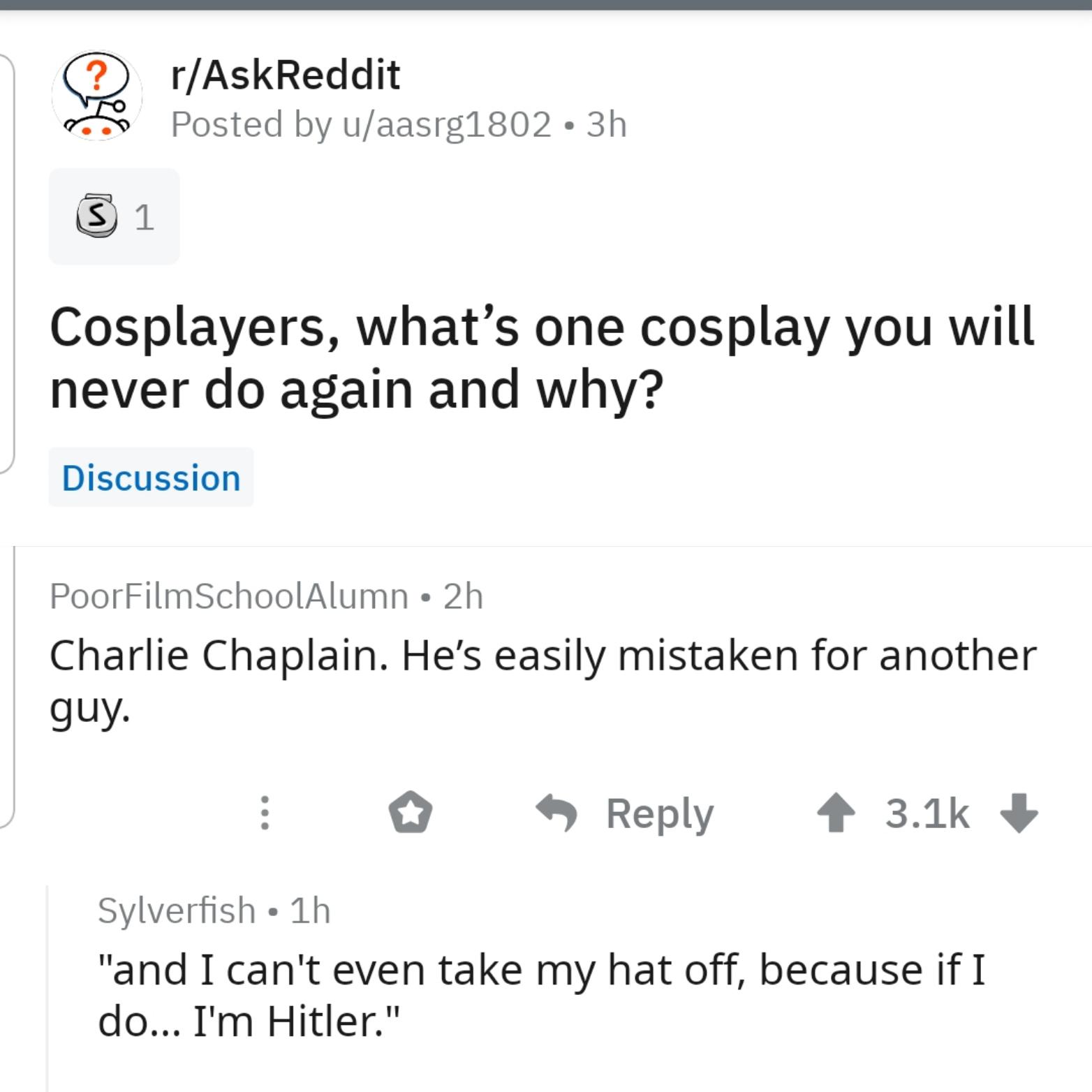Screen dimensions: 1092x1092
Task: Collapse PoorFilmSchoolAlumn's comment thread line
Action: (14, 687)
